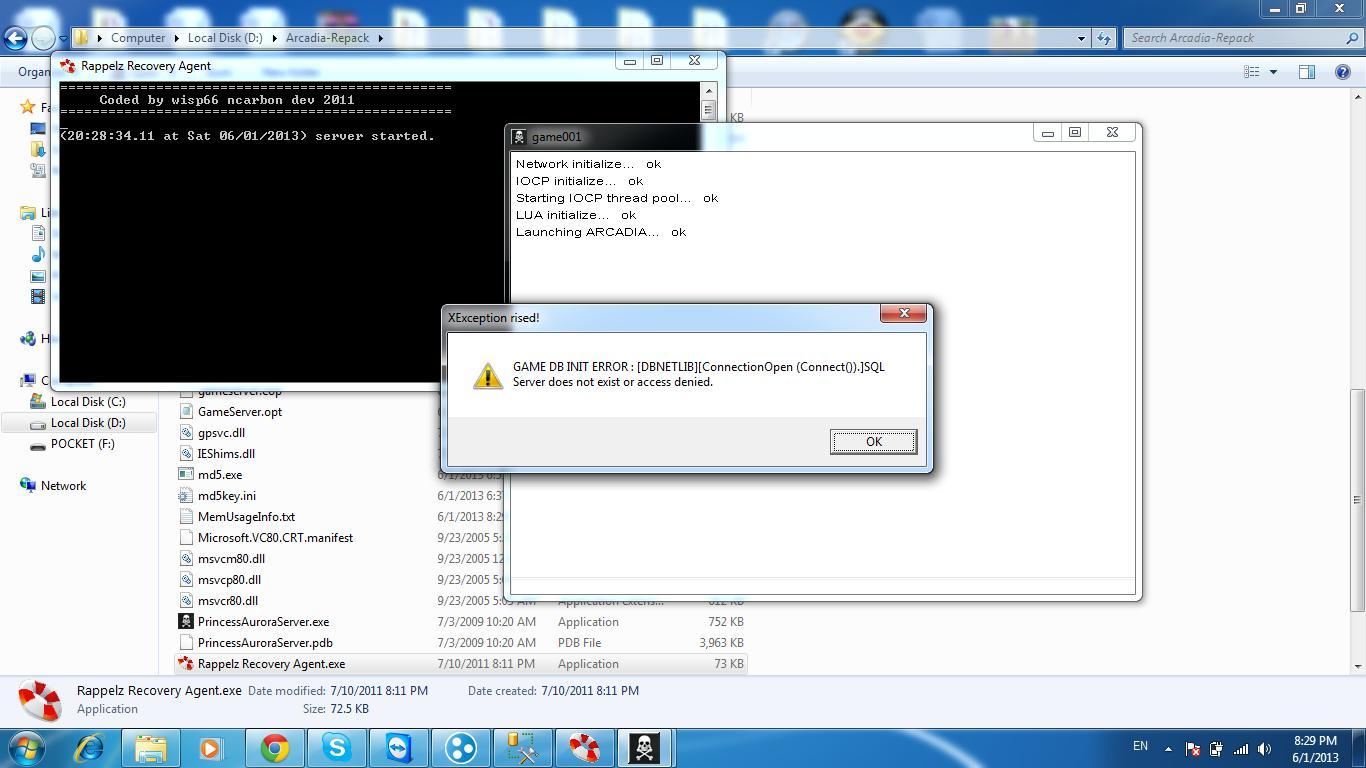Close the XException rised dialog
The width and height of the screenshot is (1366, 768).
(904, 314)
